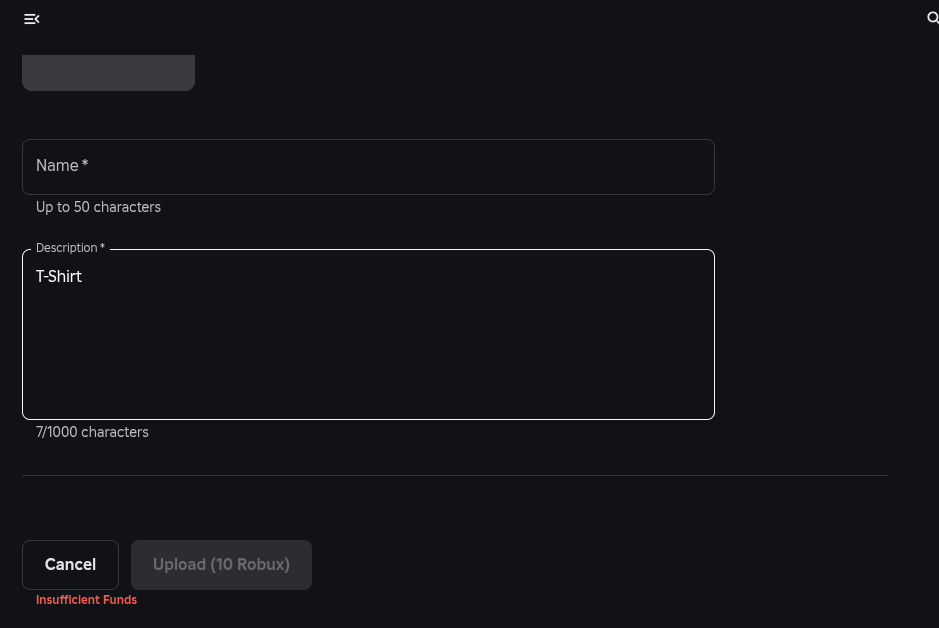
Task: Click the Name placeholder label
Action: [x=57, y=166]
